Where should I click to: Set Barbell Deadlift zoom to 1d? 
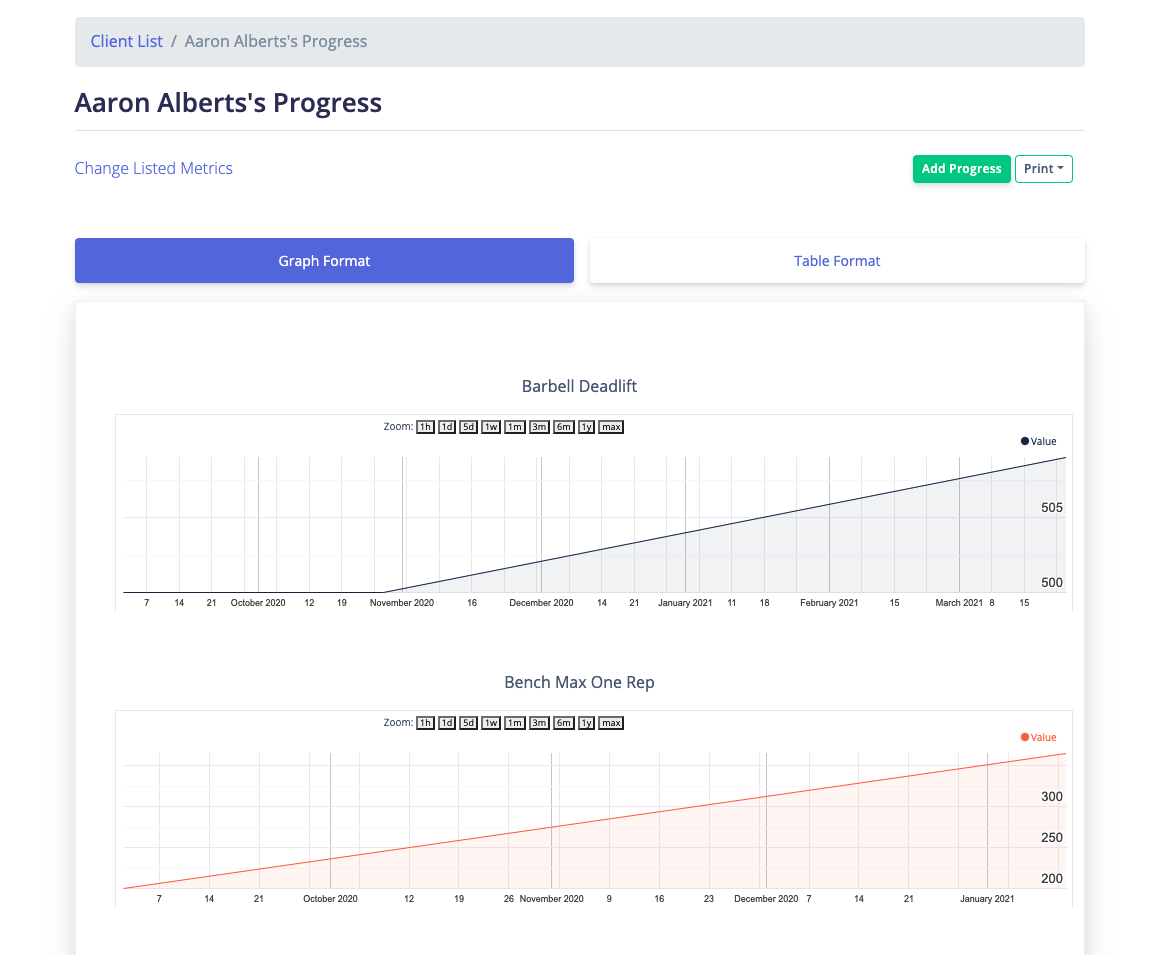tap(447, 427)
